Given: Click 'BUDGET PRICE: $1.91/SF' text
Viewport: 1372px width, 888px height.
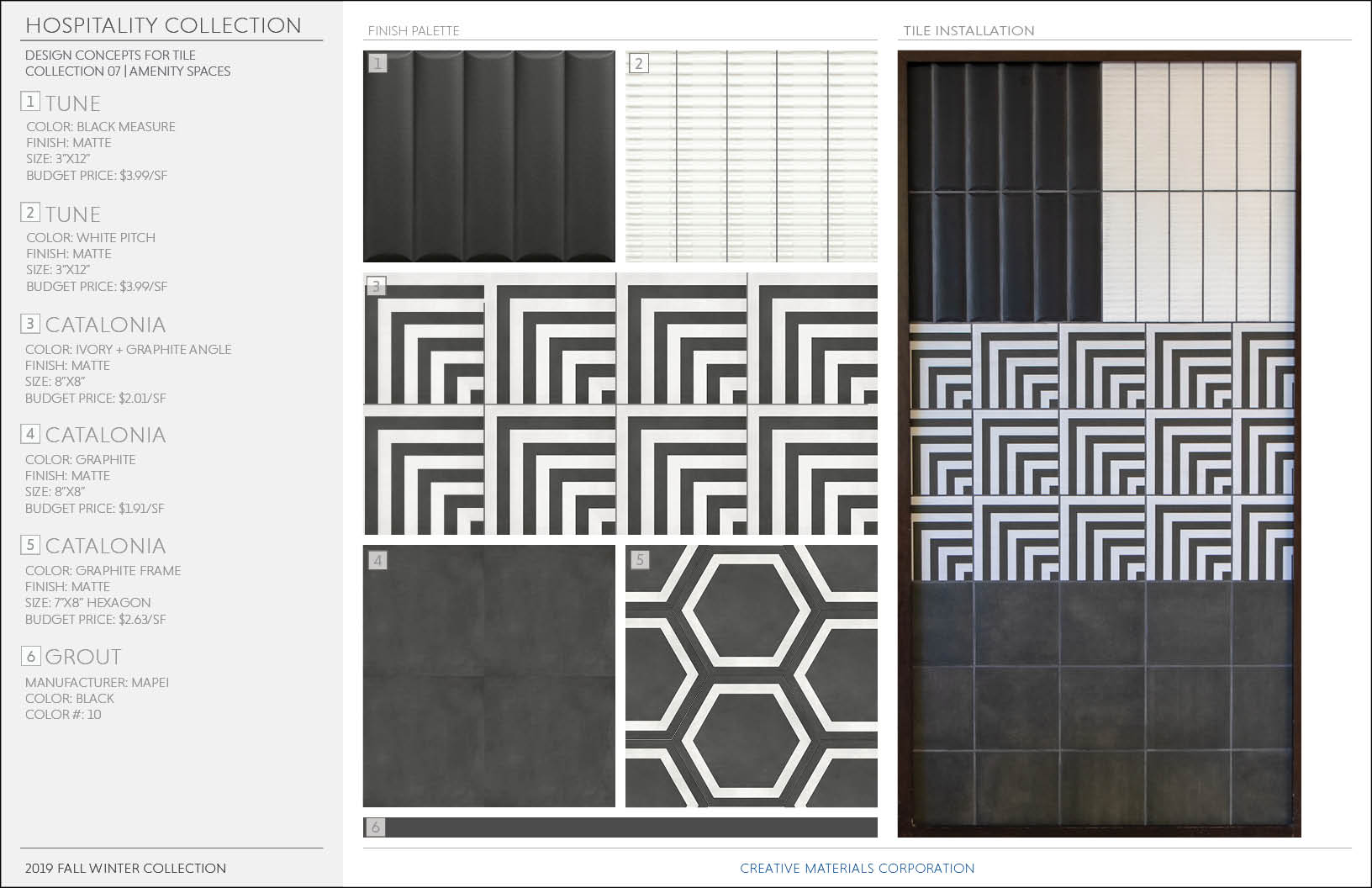Looking at the screenshot, I should [x=95, y=509].
